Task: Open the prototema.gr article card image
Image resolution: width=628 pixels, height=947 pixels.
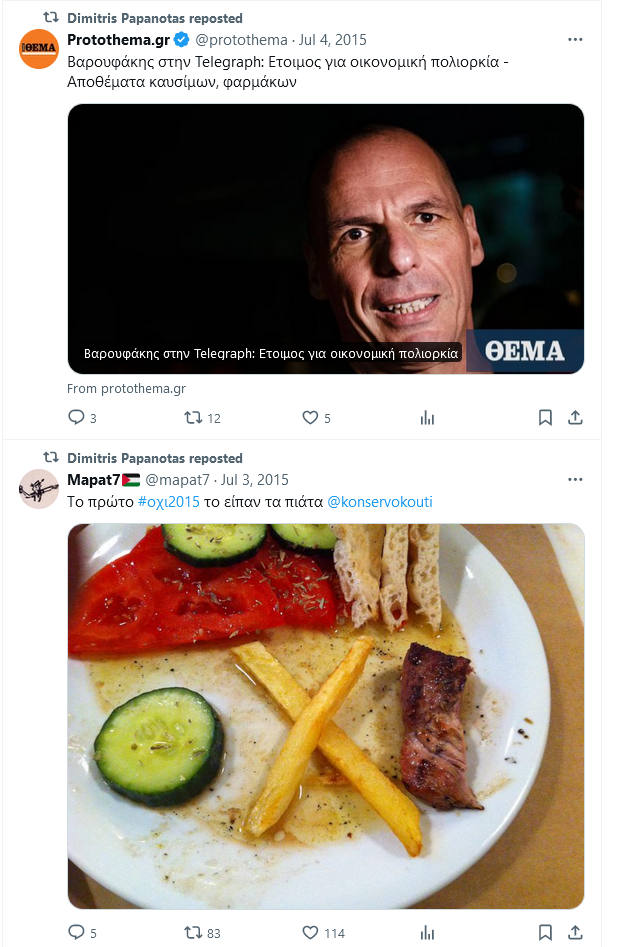Action: coord(325,239)
